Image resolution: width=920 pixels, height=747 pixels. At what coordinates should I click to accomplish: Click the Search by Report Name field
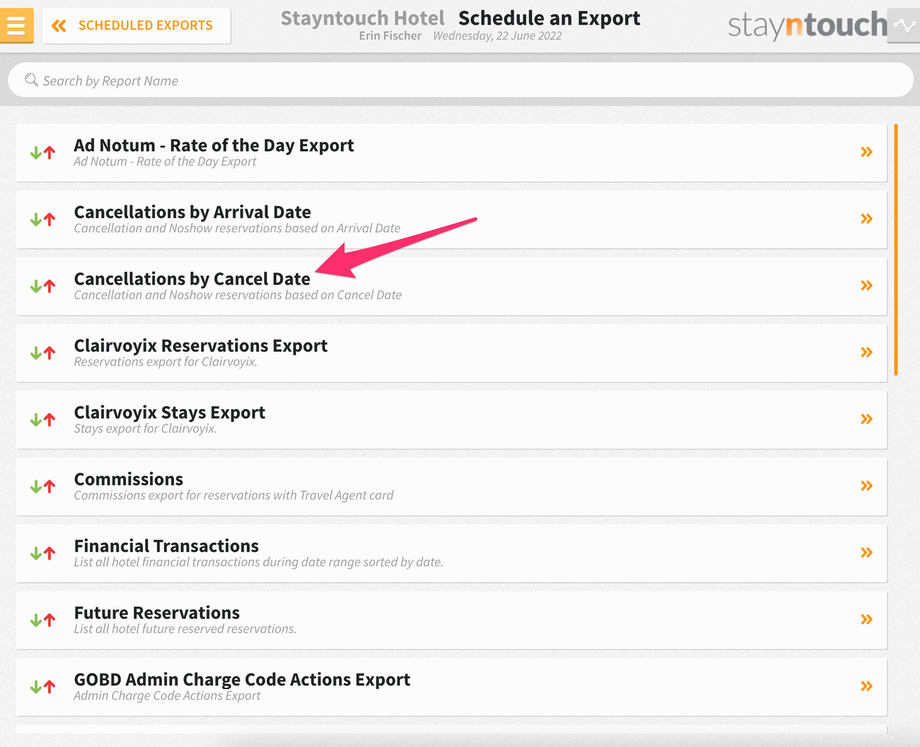point(460,80)
